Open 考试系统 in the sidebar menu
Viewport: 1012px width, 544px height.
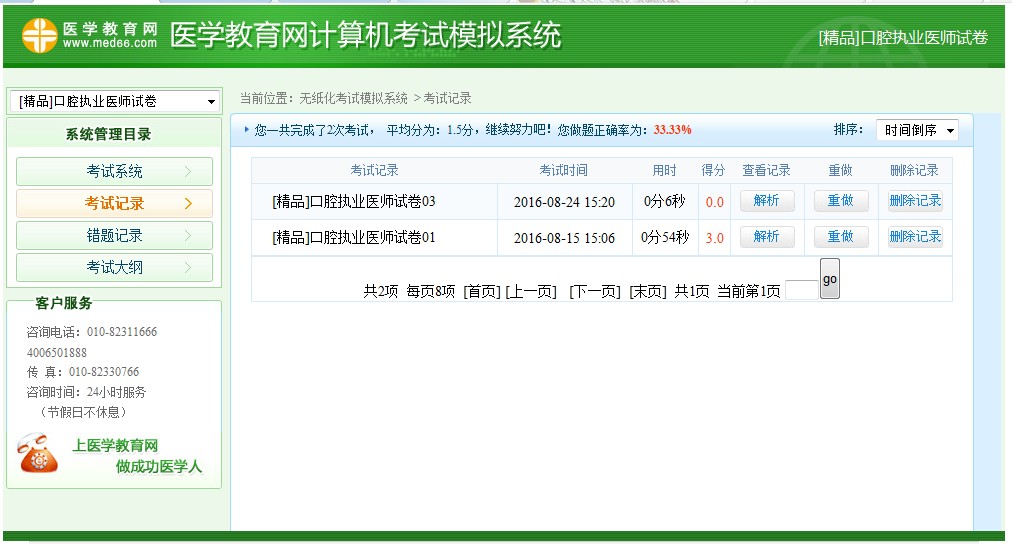(x=114, y=171)
